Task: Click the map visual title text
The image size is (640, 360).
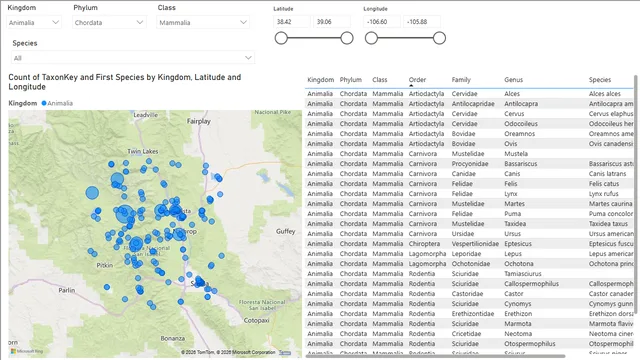Action: coord(125,82)
